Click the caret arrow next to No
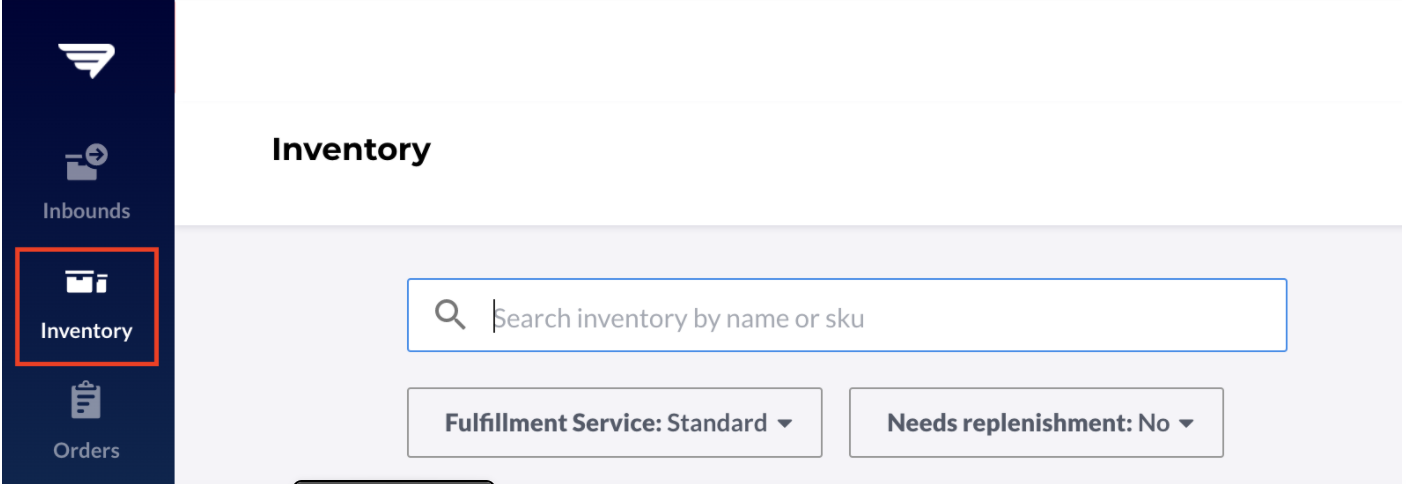This screenshot has width=1406, height=484. pyautogui.click(x=1187, y=424)
